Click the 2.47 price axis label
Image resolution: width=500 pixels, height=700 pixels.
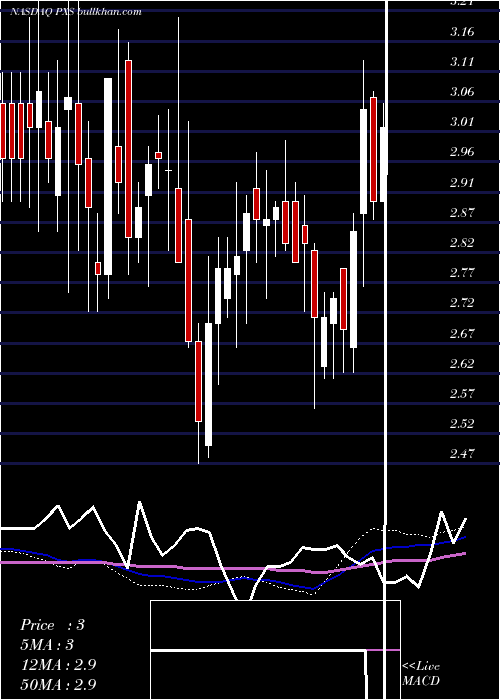[x=462, y=454]
